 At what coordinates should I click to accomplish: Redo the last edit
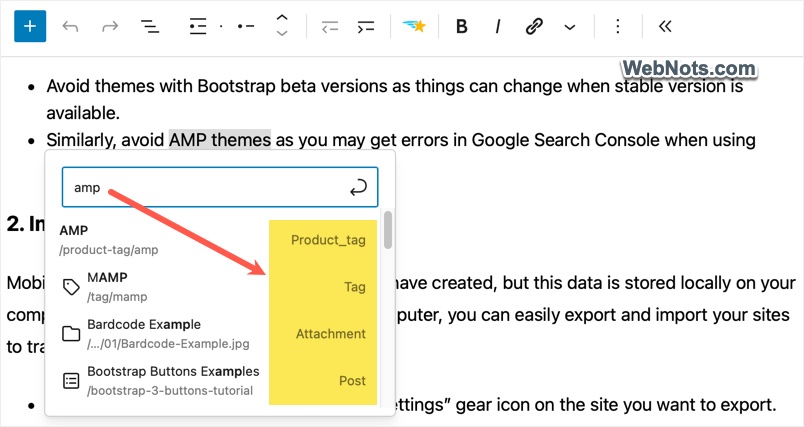[110, 26]
